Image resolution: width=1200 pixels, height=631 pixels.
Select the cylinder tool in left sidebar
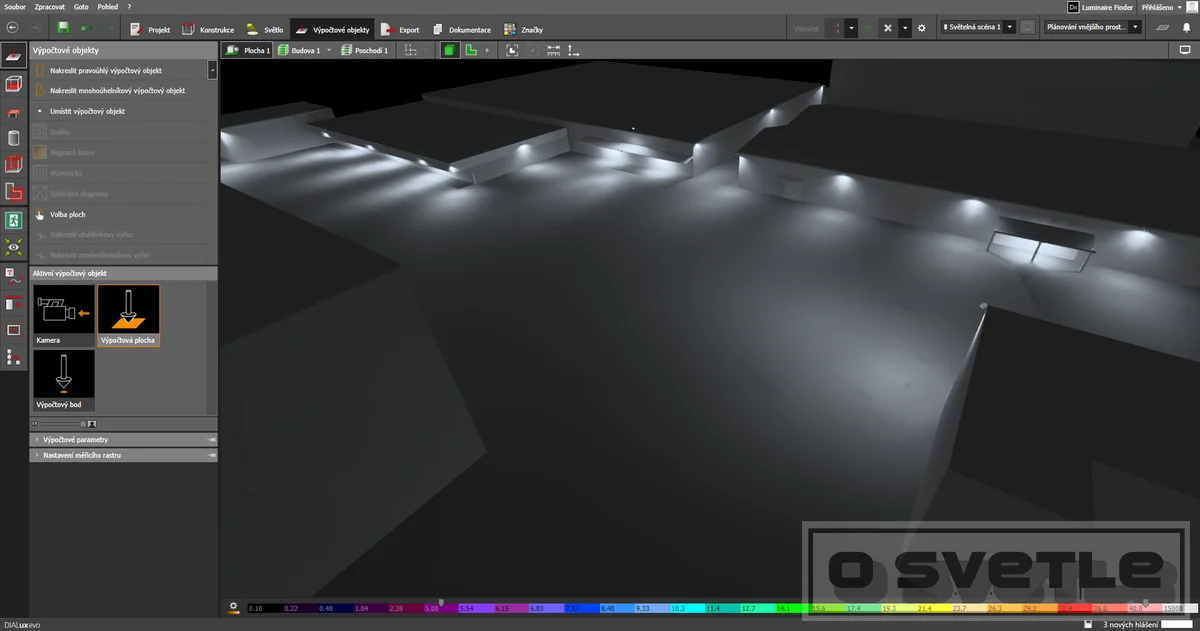tap(14, 138)
